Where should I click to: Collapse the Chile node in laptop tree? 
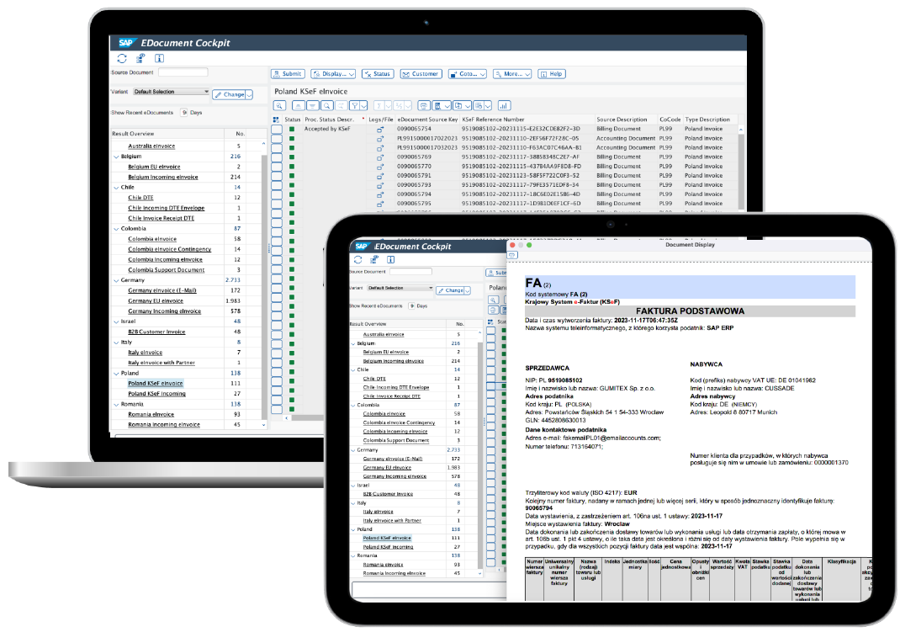(x=117, y=188)
